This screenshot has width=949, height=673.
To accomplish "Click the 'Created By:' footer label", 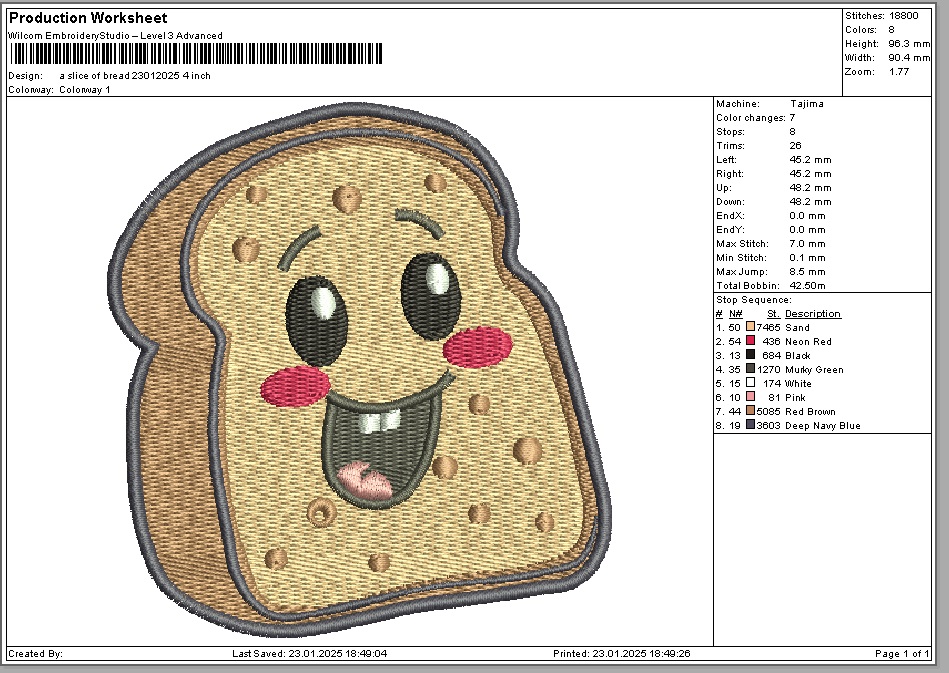I will click(x=36, y=654).
